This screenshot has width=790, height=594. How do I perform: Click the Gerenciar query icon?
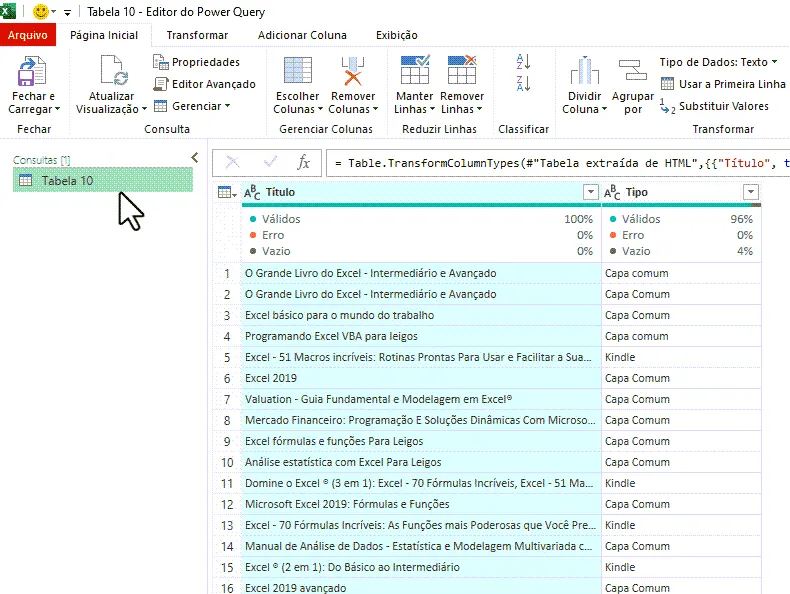click(x=160, y=106)
